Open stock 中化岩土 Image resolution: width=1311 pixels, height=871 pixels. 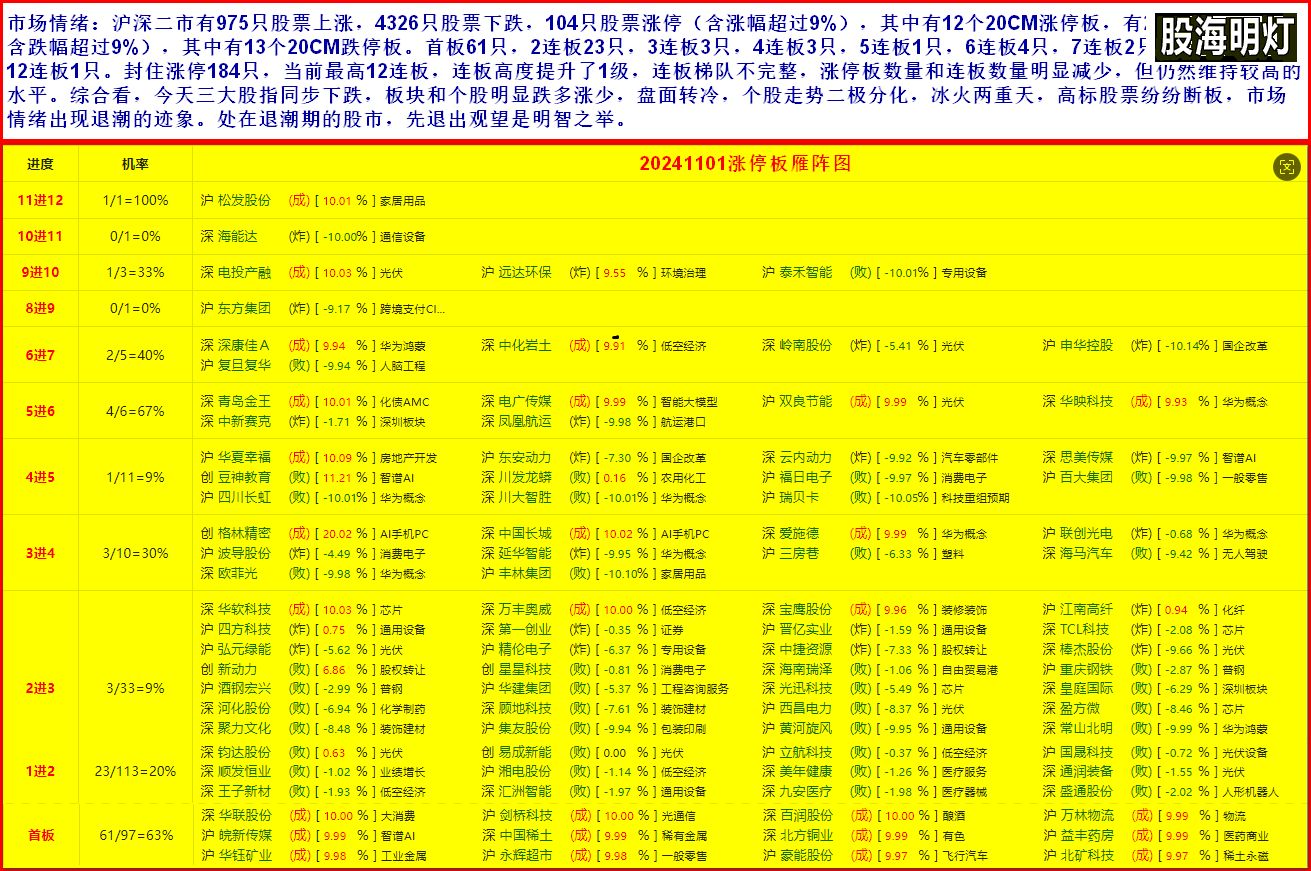coord(525,345)
